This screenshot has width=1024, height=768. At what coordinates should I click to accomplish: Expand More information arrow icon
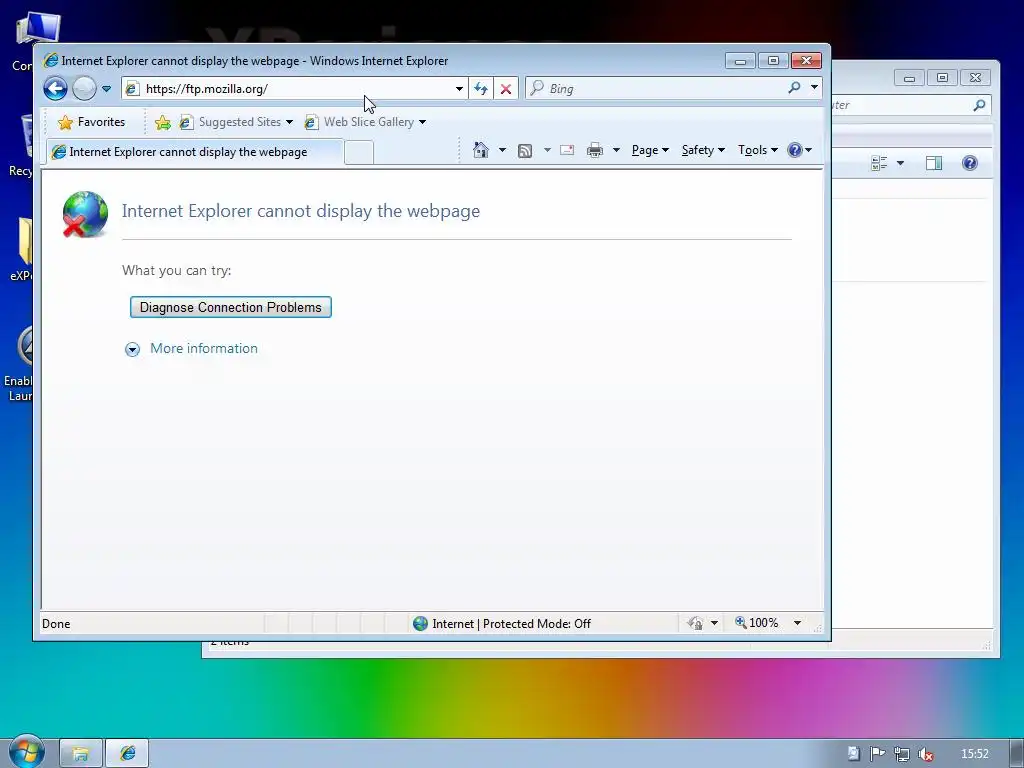[132, 349]
